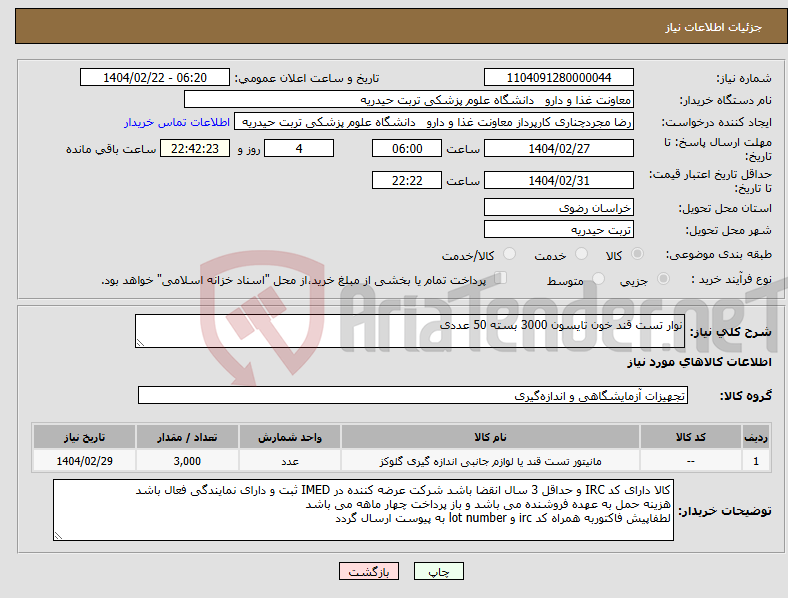Click the ردیف column header
The width and height of the screenshot is (788, 598).
(x=755, y=437)
